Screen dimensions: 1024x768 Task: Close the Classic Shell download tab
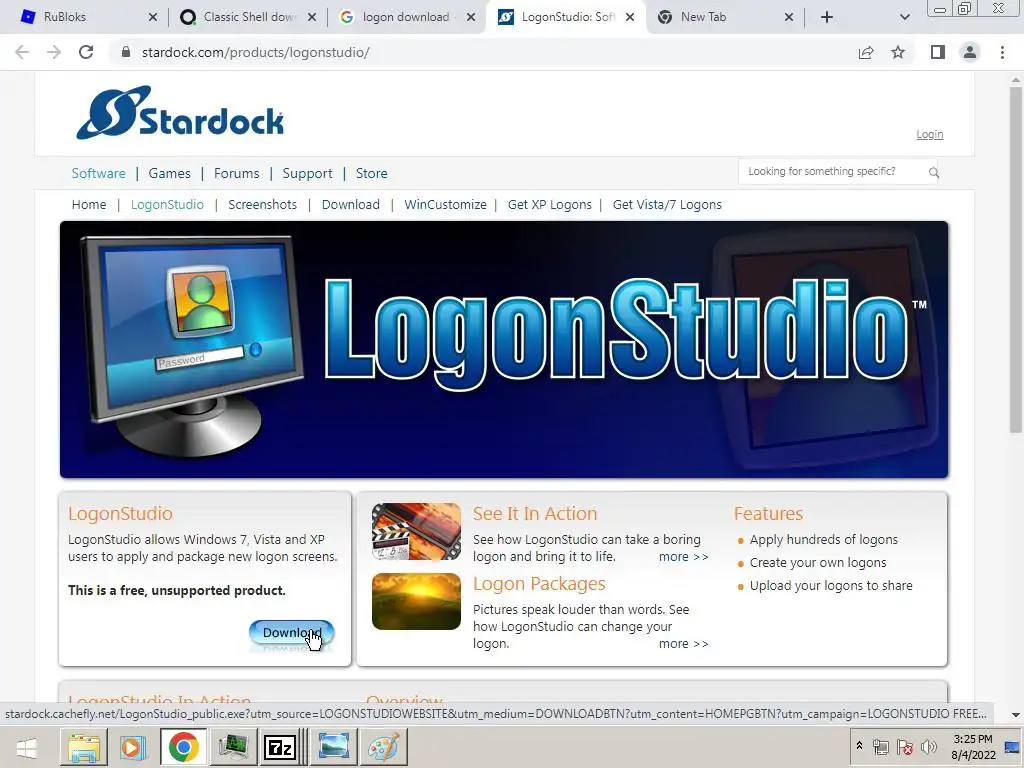(x=312, y=18)
